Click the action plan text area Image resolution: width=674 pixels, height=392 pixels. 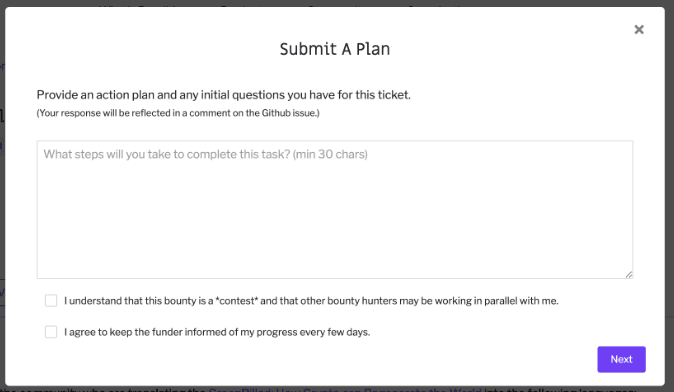334,209
